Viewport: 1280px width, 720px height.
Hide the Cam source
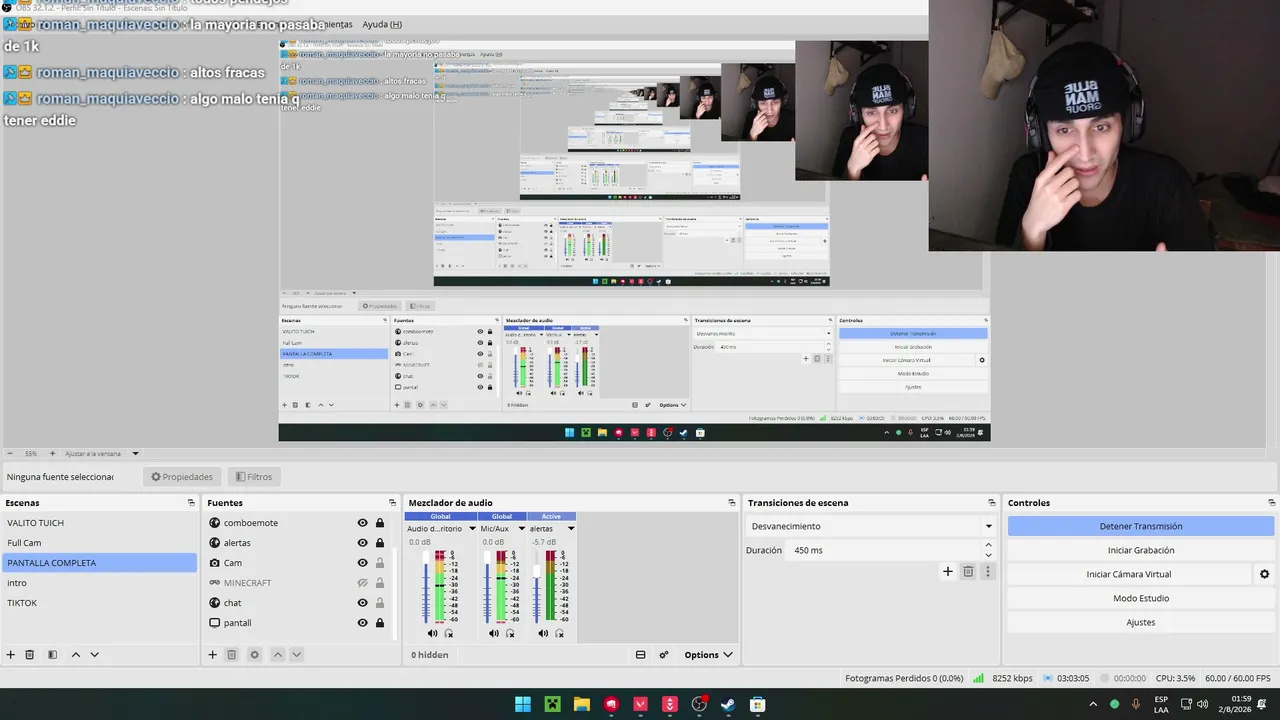[363, 563]
